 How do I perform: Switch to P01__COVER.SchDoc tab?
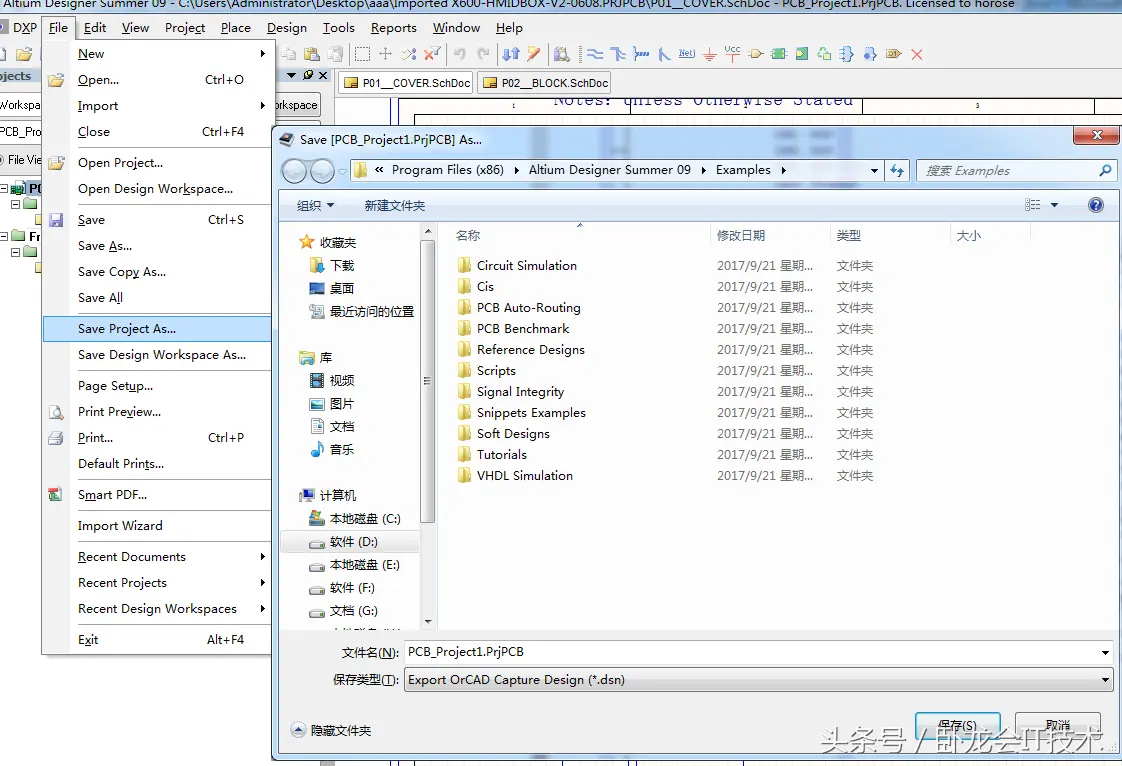(x=406, y=83)
